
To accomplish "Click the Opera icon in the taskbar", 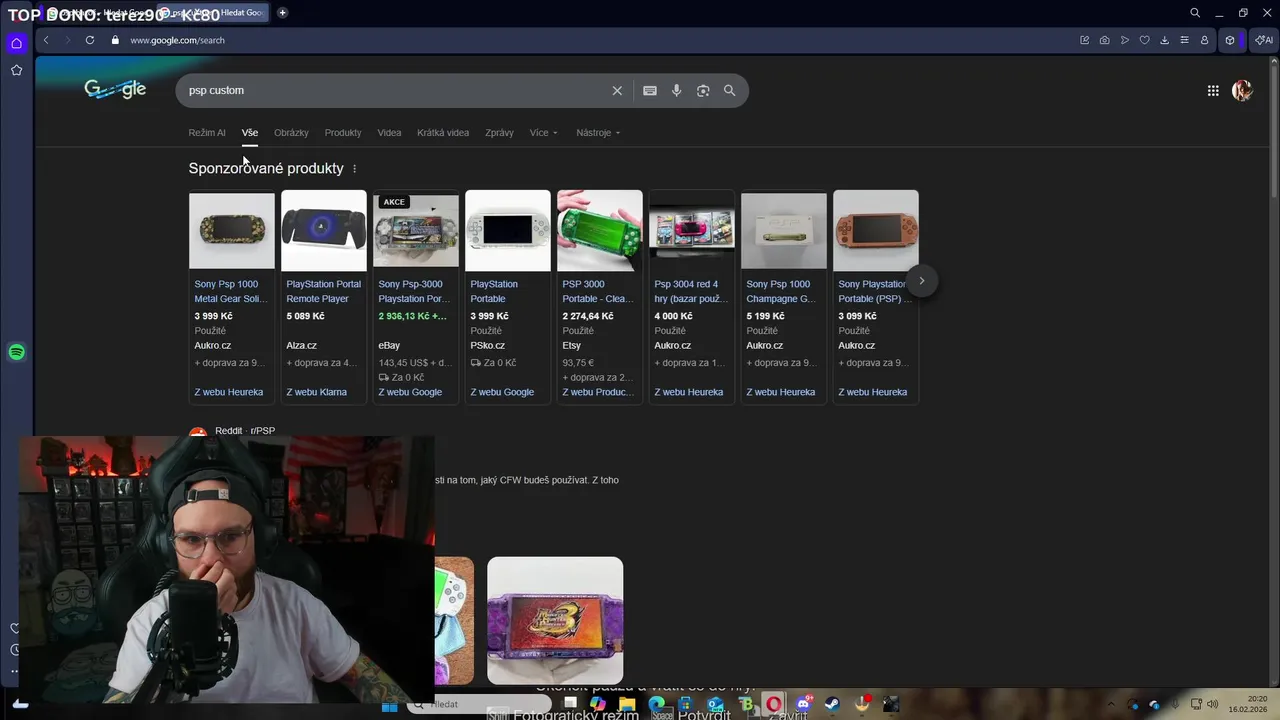I will point(774,704).
